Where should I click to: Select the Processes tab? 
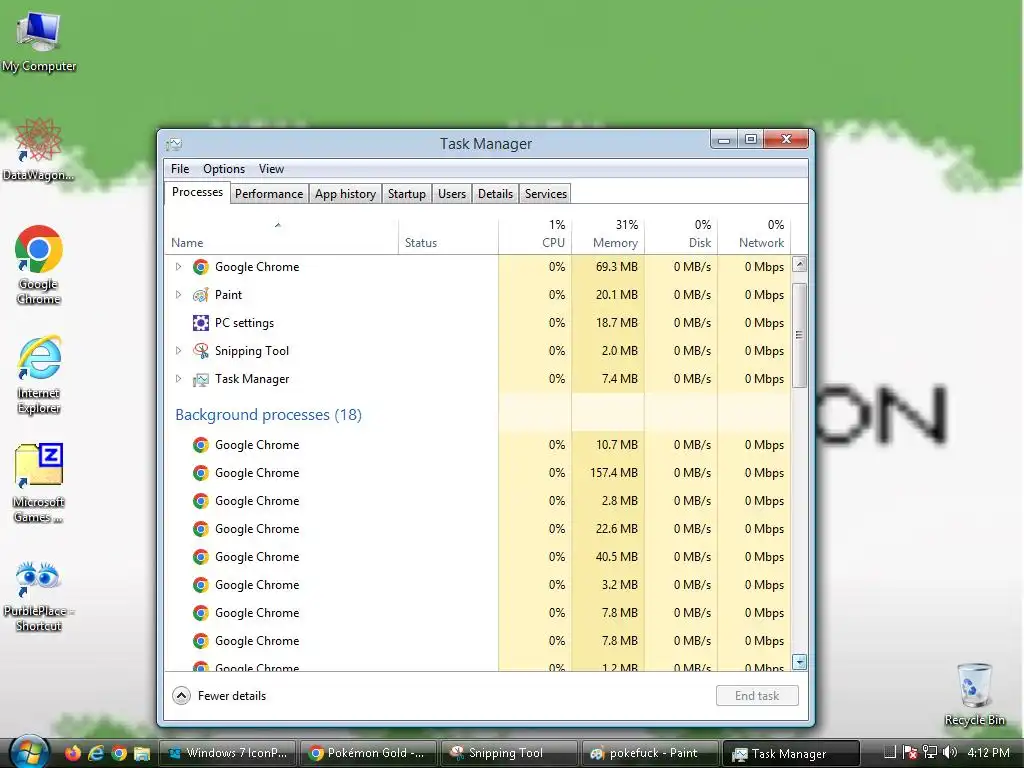197,192
